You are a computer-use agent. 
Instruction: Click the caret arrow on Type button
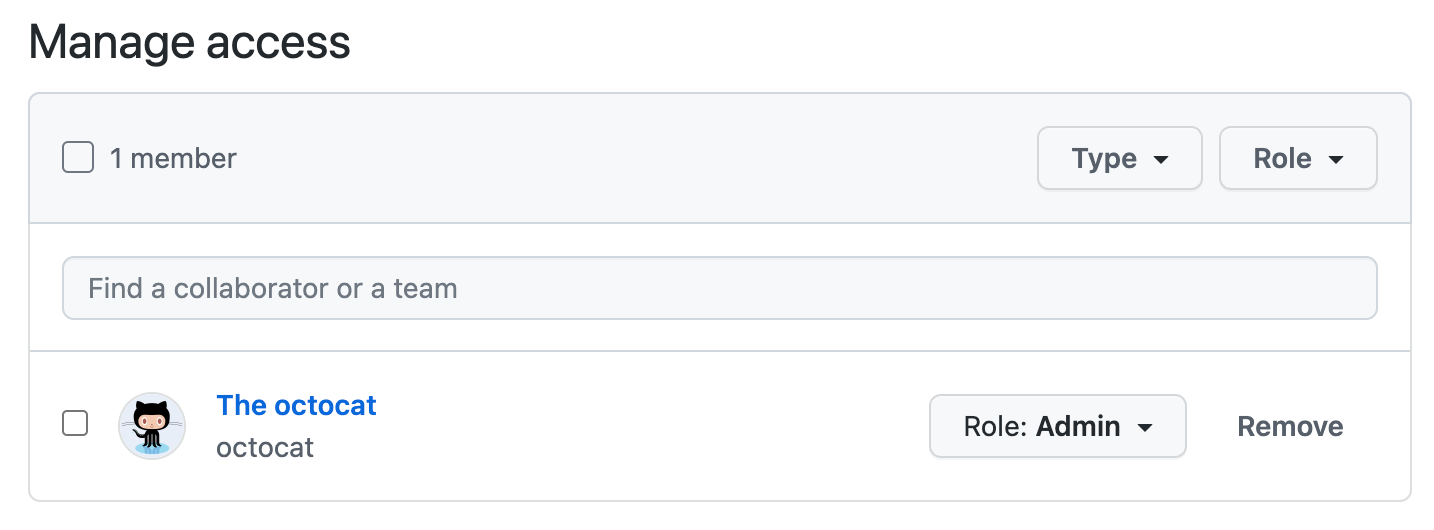[x=1161, y=160]
